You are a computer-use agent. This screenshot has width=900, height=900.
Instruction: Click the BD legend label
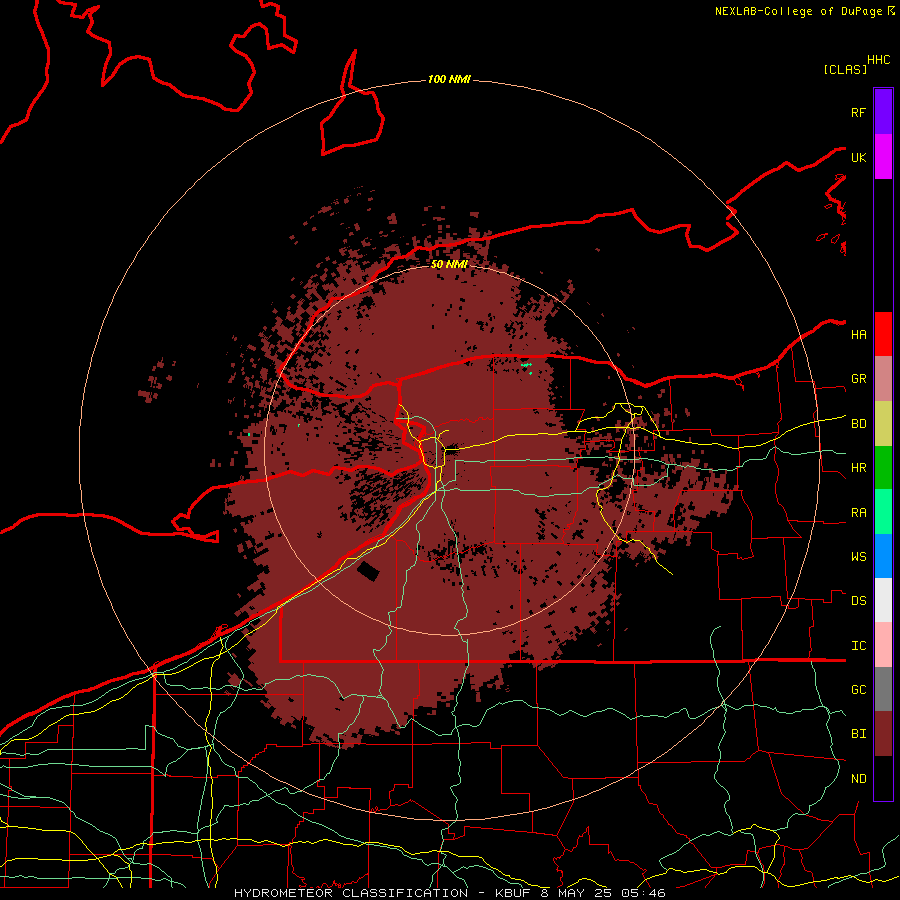point(858,424)
